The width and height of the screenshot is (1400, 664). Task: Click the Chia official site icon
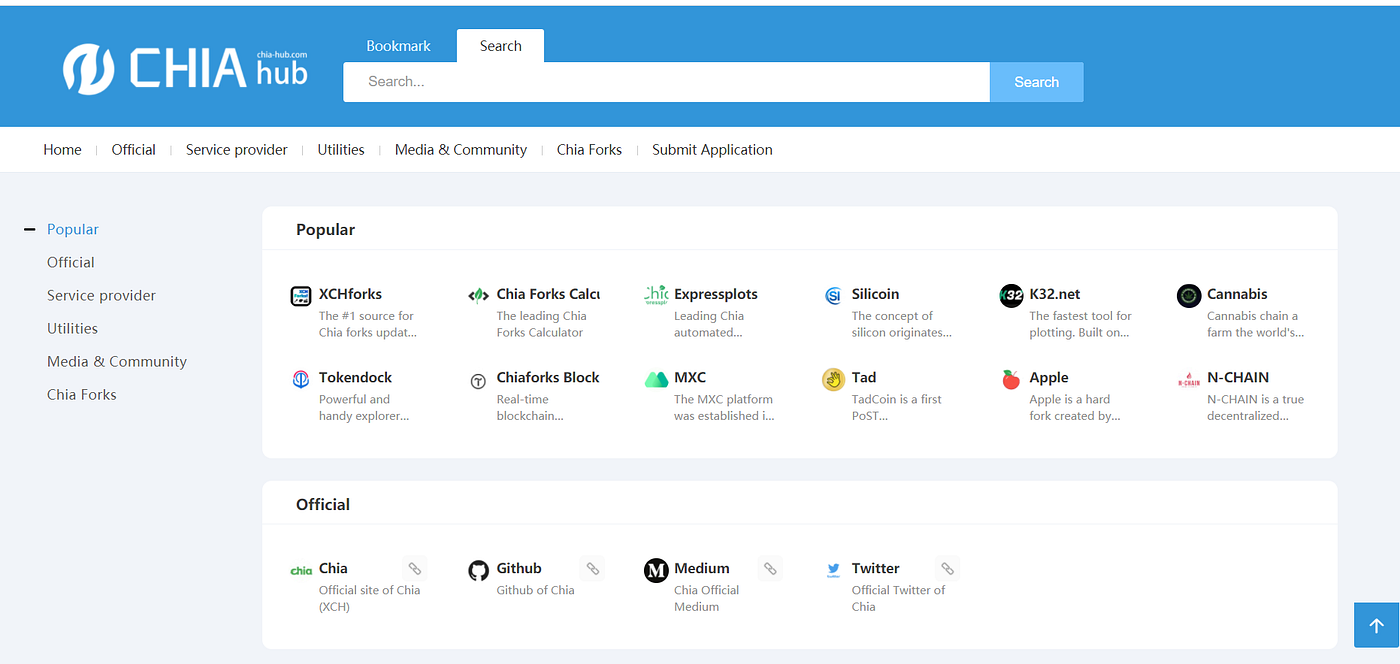300,570
